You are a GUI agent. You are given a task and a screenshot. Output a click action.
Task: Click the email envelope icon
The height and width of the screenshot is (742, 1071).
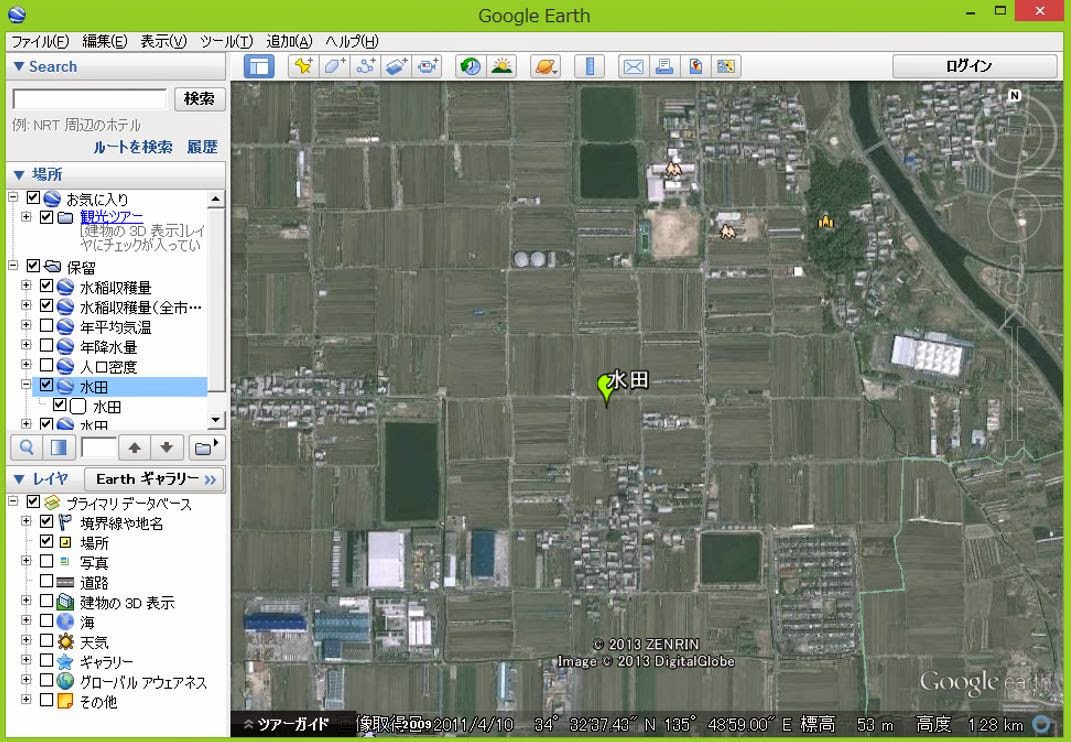(x=633, y=66)
